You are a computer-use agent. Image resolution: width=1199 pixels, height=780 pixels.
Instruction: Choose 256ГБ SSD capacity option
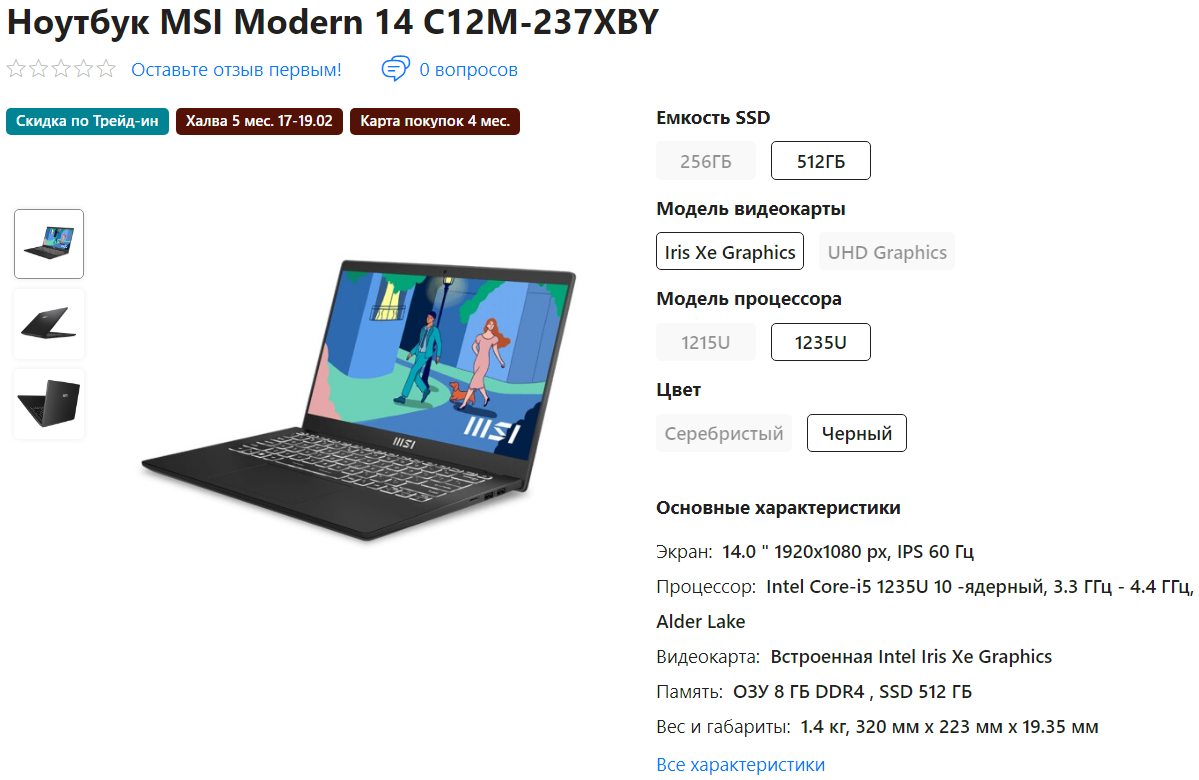point(706,161)
